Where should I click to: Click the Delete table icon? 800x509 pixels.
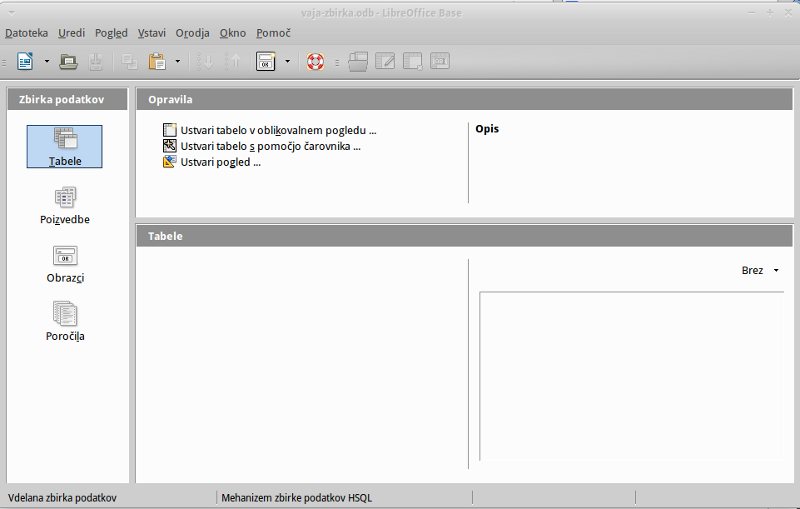pyautogui.click(x=412, y=61)
